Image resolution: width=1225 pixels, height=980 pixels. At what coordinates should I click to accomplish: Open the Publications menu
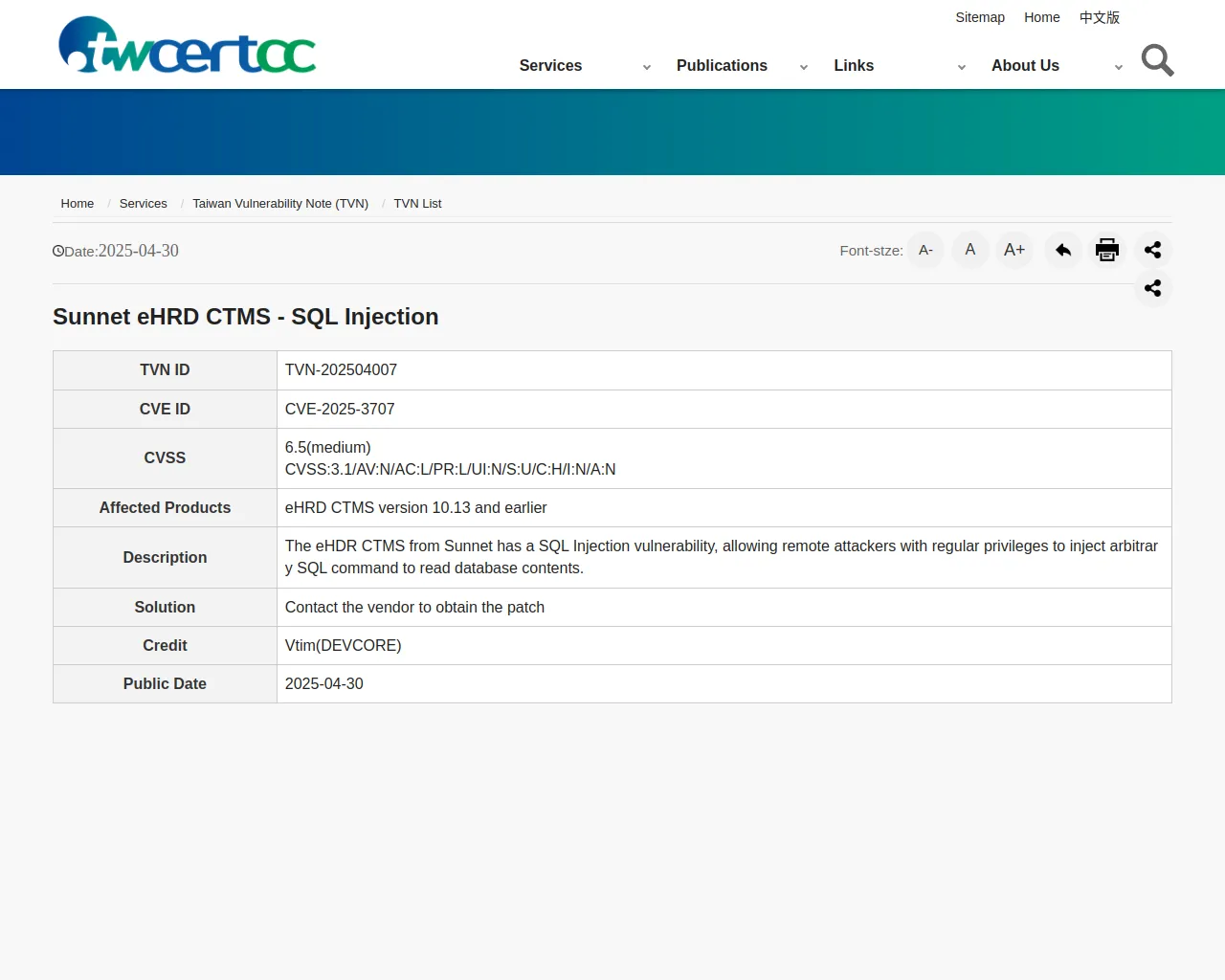pos(722,65)
